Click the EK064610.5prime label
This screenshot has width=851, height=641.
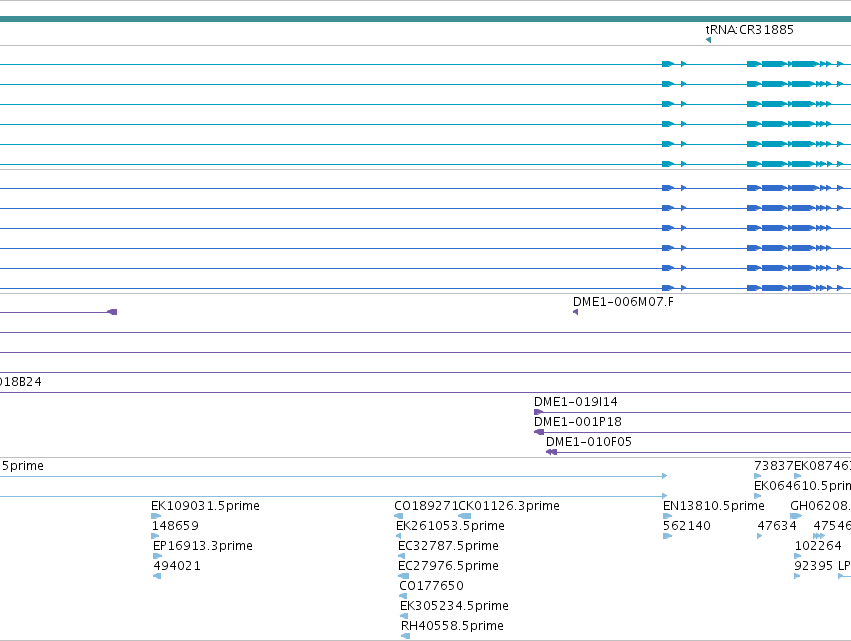click(x=802, y=486)
